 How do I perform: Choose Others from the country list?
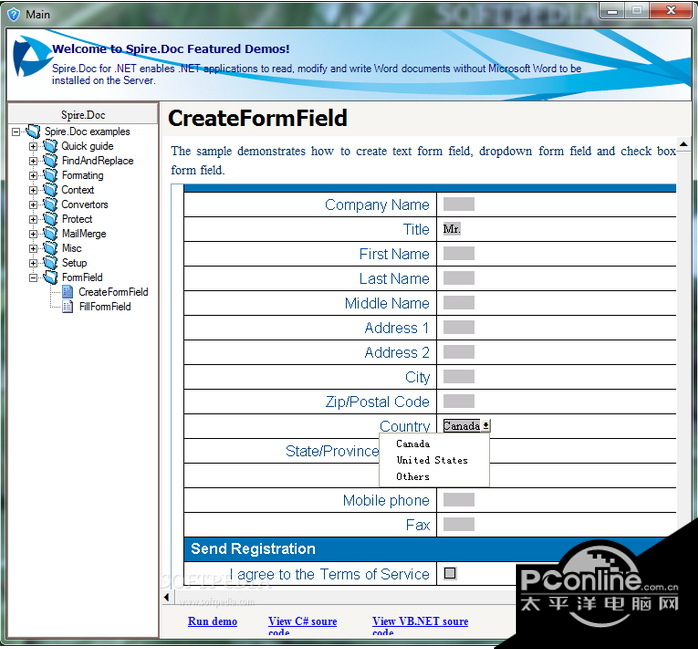click(x=413, y=477)
